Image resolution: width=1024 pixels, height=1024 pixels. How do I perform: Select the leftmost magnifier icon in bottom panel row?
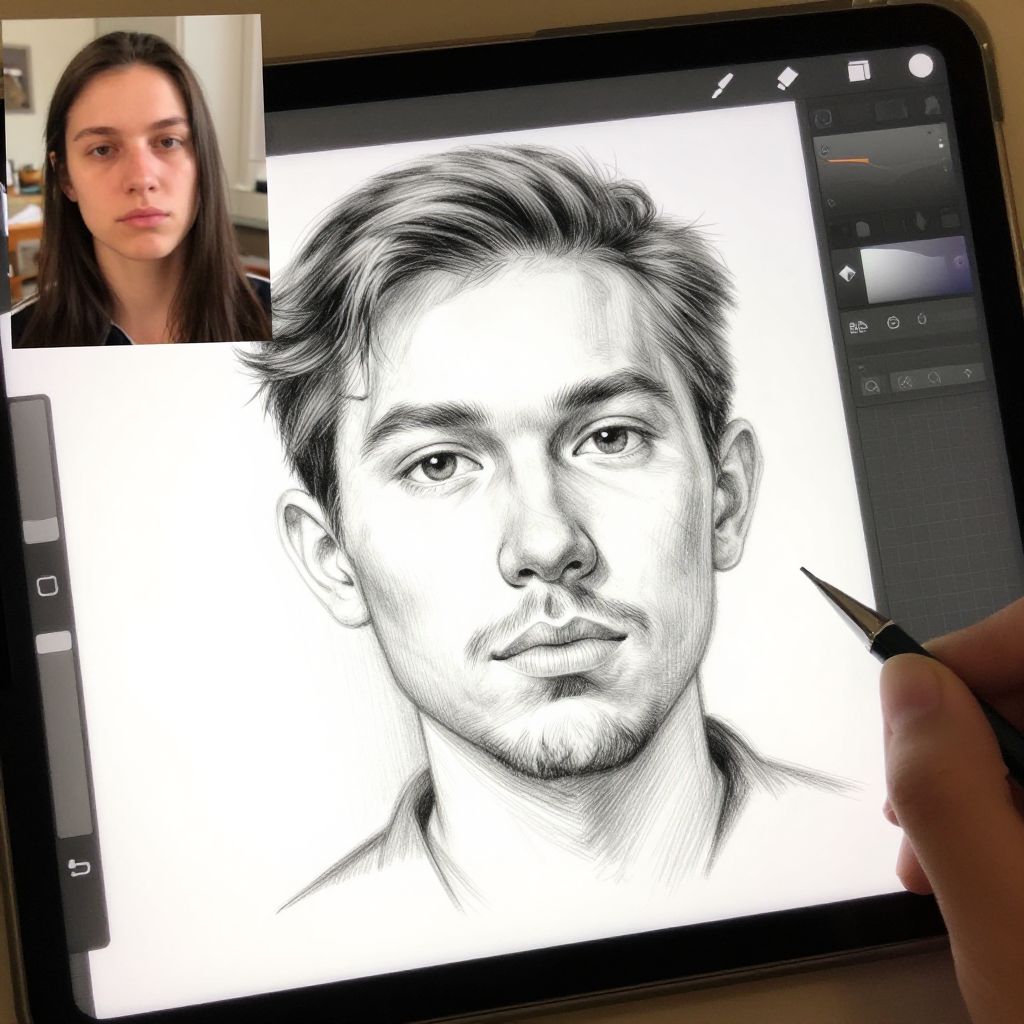click(x=871, y=385)
